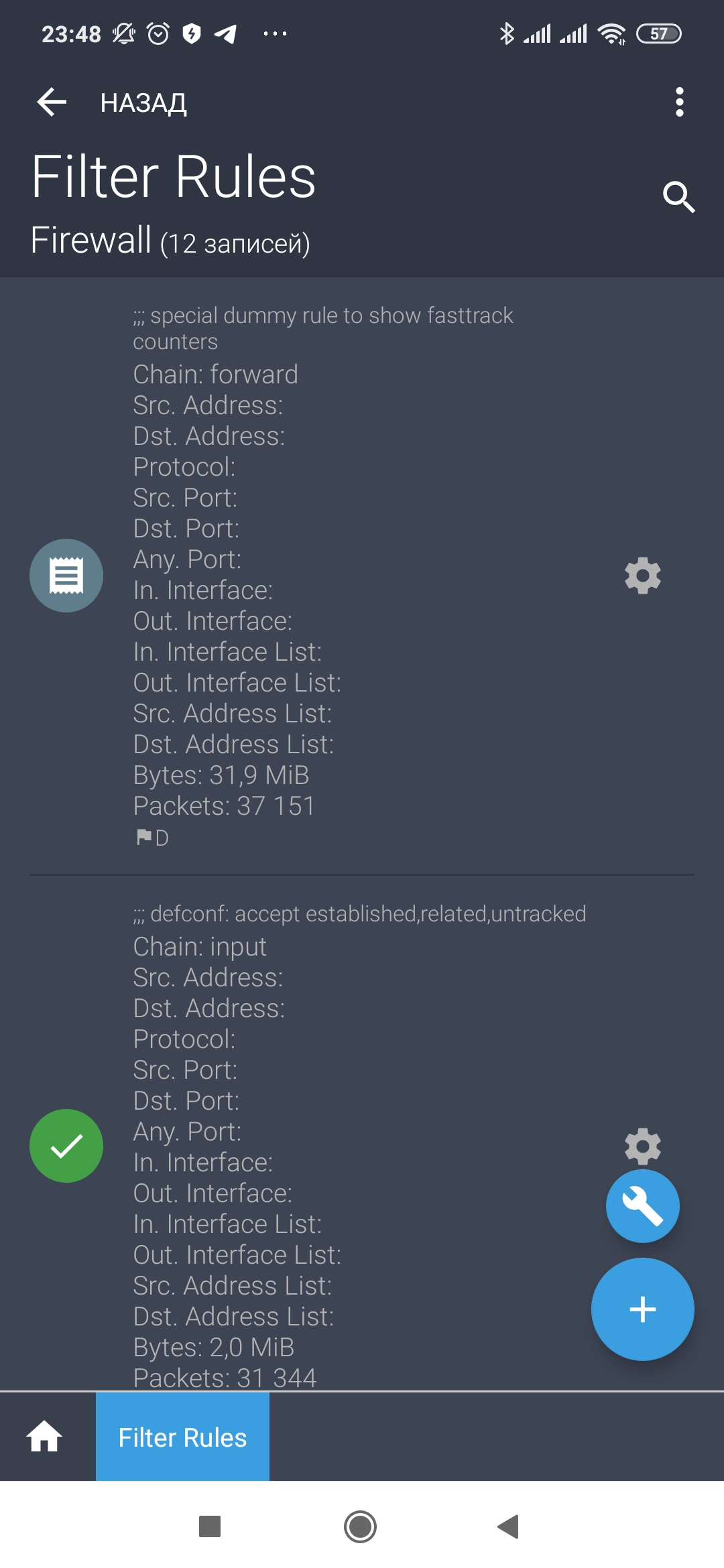Viewport: 724px width, 1568px height.
Task: Tap the Filter Rules page title
Action: [174, 177]
